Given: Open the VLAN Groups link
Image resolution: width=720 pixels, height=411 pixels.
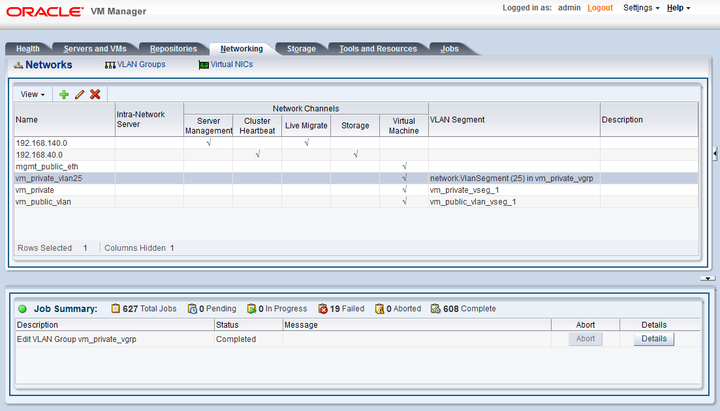Looking at the screenshot, I should point(141,65).
